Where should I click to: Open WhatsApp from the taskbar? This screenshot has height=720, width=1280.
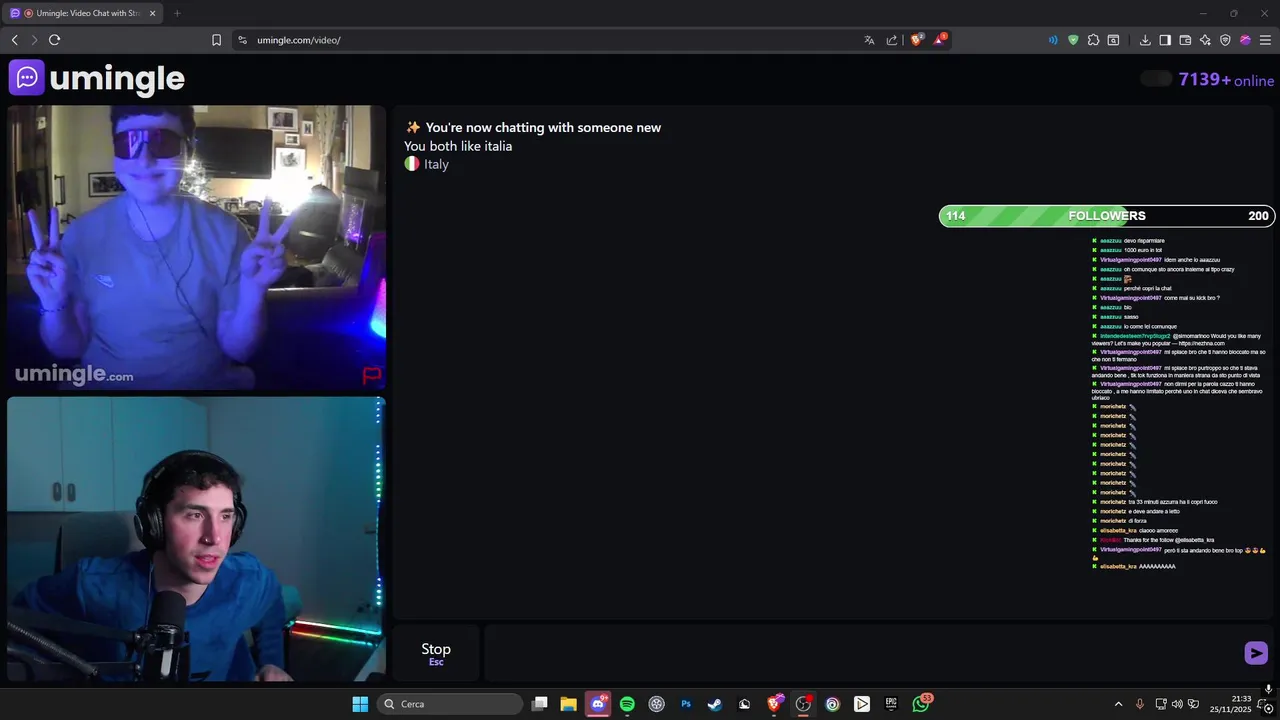tap(921, 704)
